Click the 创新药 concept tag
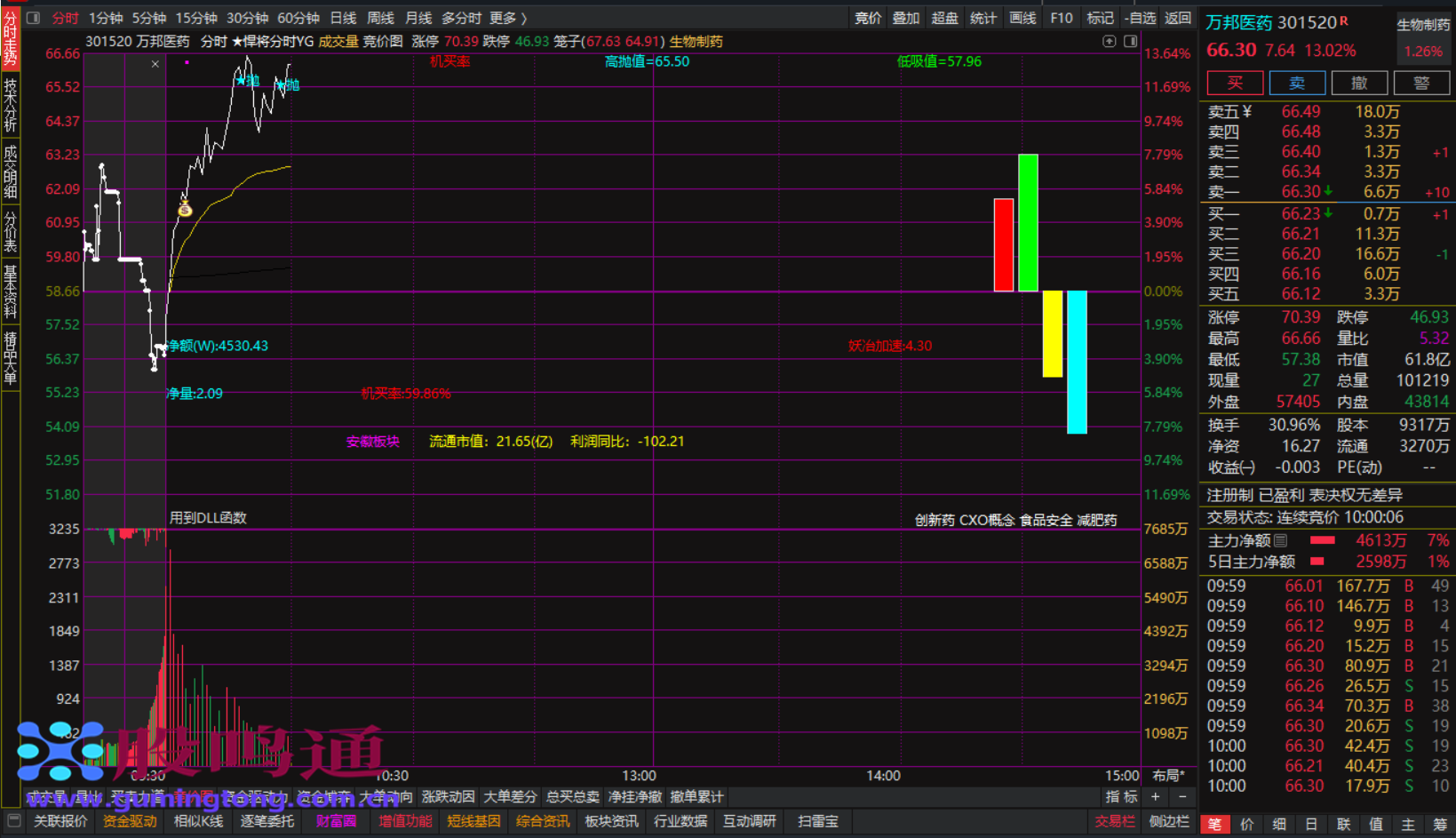Viewport: 1456px width, 838px height. 935,520
